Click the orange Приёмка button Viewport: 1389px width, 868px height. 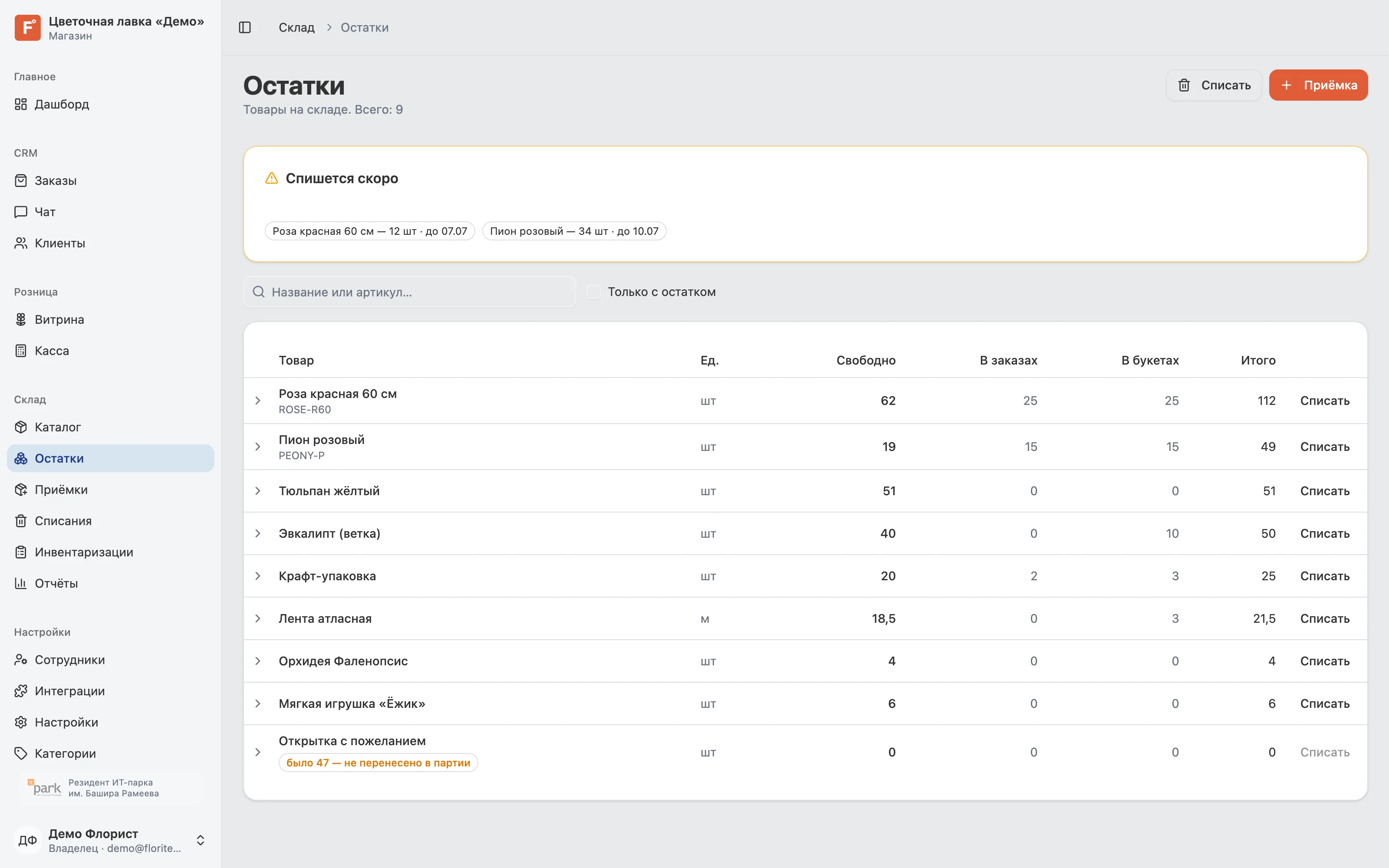(1318, 85)
